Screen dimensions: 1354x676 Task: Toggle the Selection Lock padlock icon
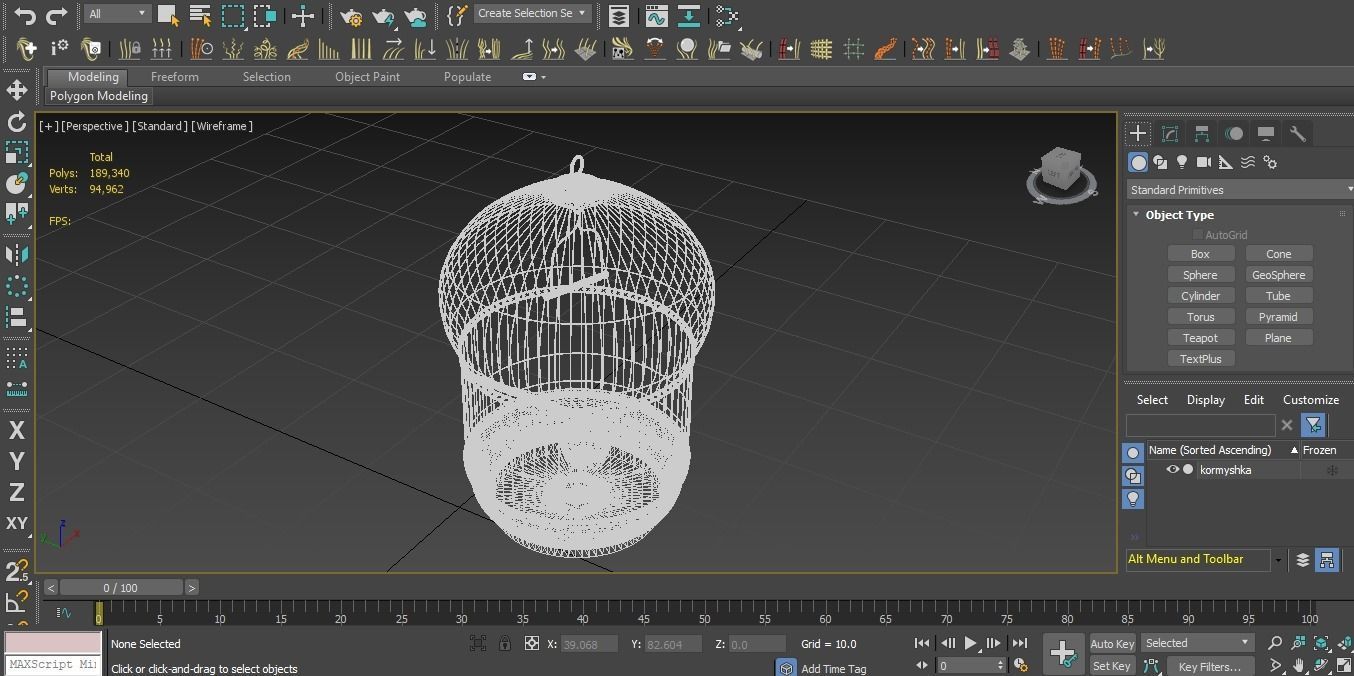pyautogui.click(x=505, y=644)
